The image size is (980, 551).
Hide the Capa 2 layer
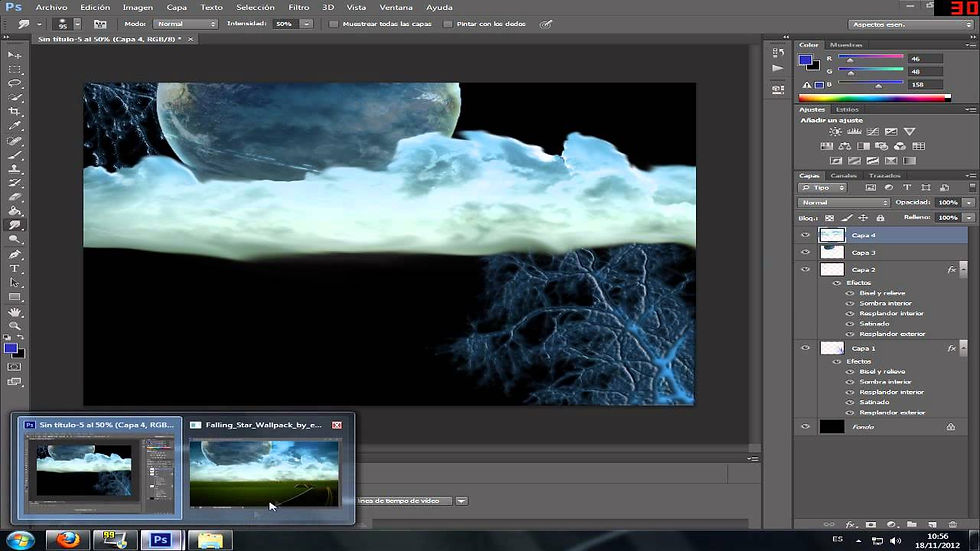[805, 269]
